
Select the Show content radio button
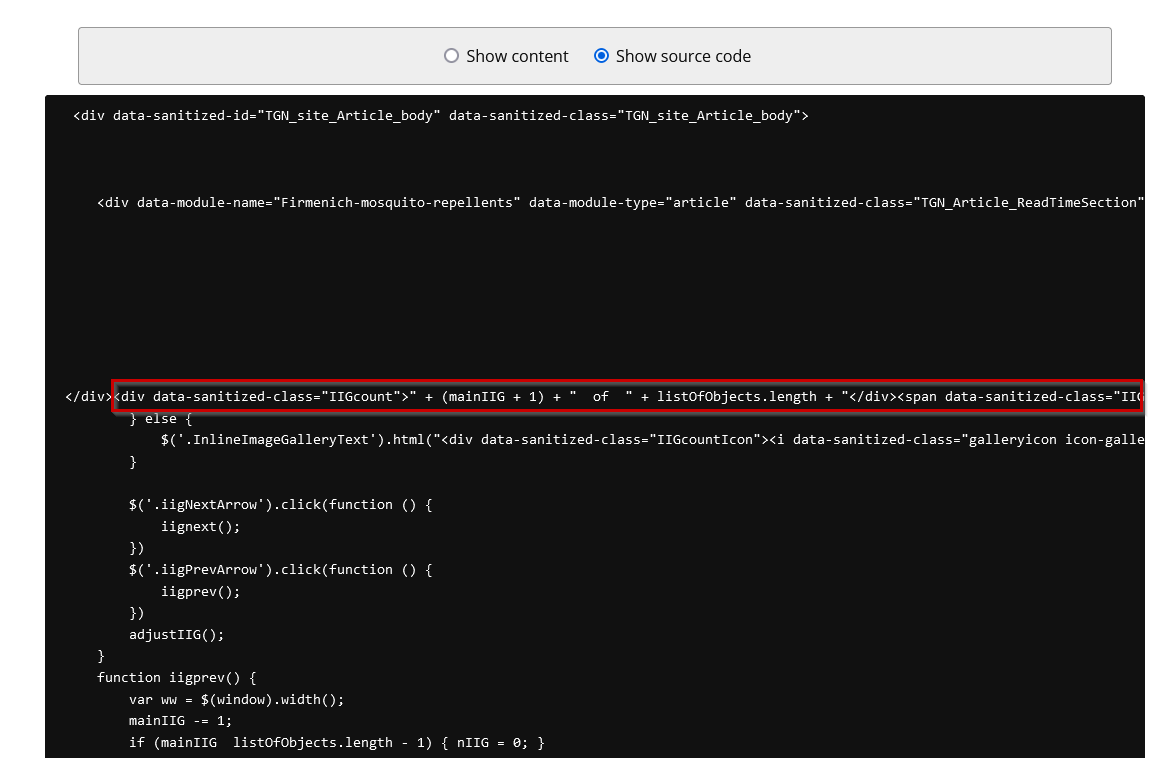pyautogui.click(x=451, y=56)
